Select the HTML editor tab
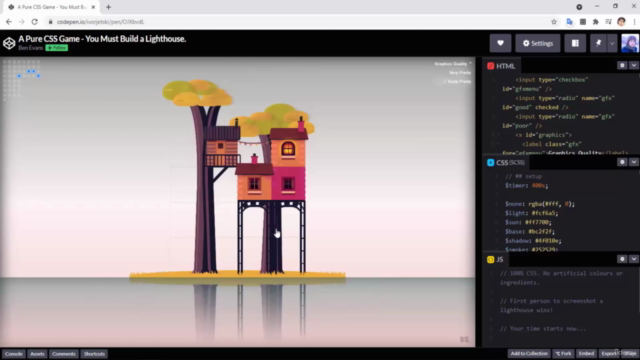This screenshot has width=640, height=360. (x=501, y=66)
